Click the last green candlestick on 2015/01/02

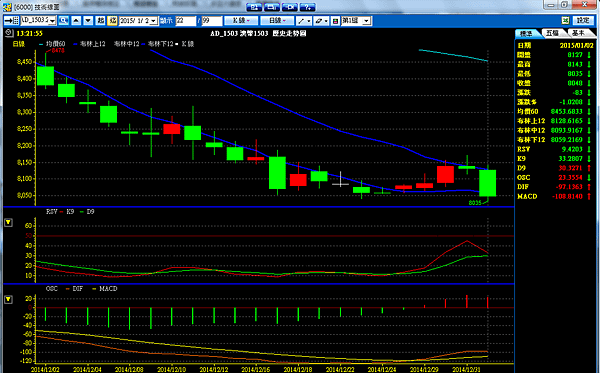click(x=488, y=183)
